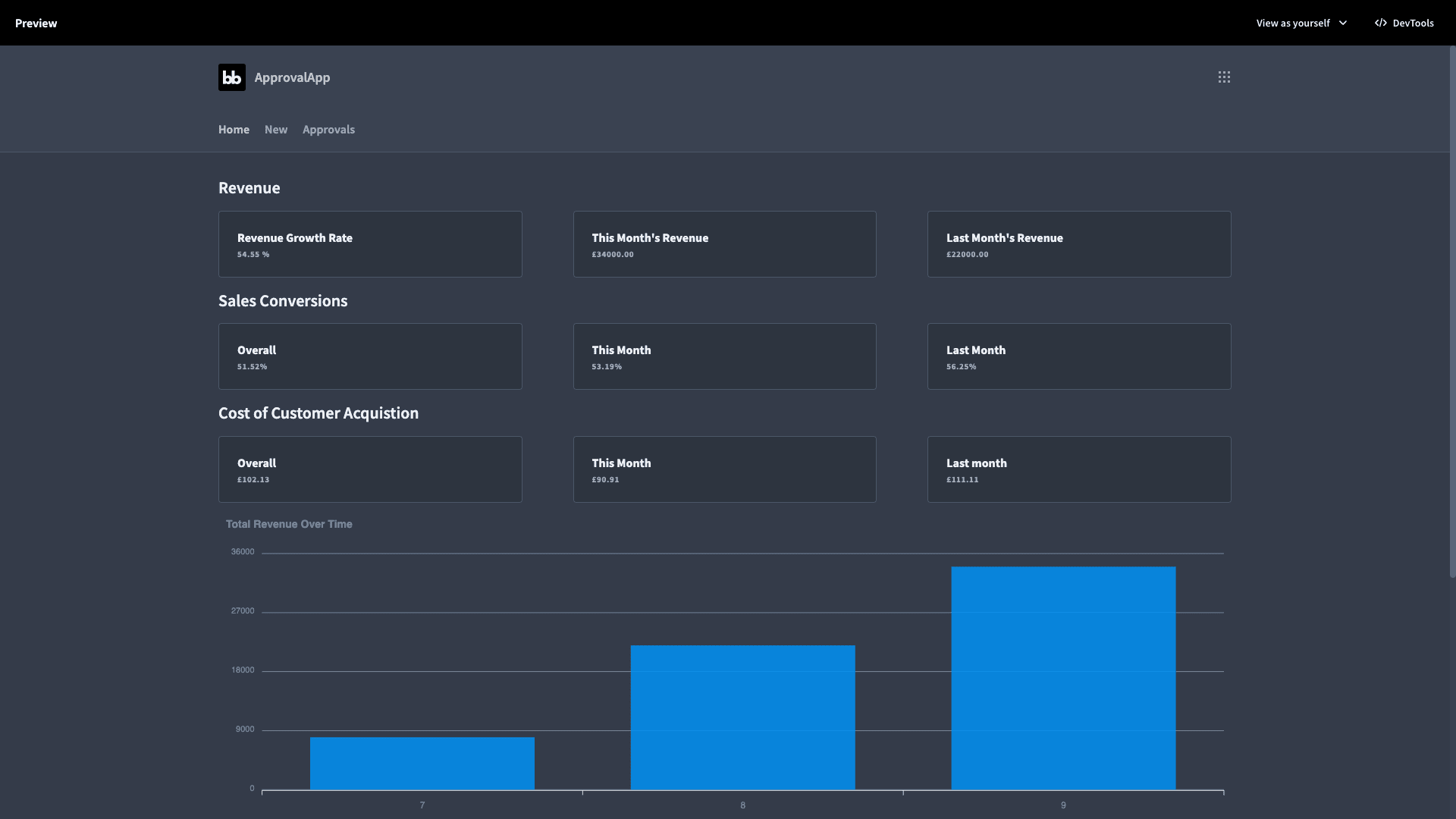
Task: Click the chart bar for month 9
Action: coord(1063,678)
